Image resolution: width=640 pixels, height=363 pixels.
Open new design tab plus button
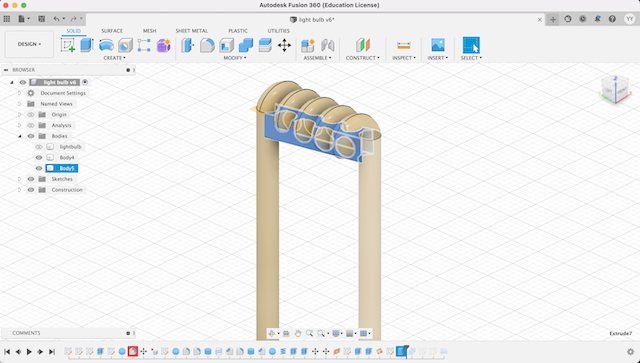pos(553,19)
